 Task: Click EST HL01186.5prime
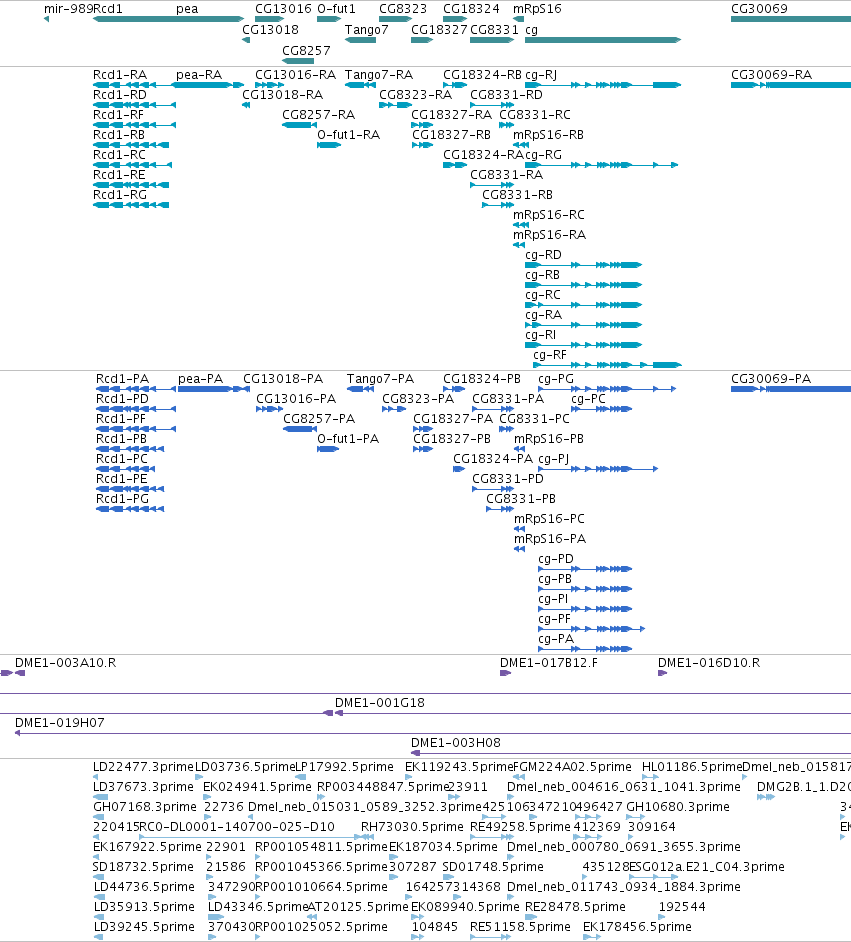692,767
